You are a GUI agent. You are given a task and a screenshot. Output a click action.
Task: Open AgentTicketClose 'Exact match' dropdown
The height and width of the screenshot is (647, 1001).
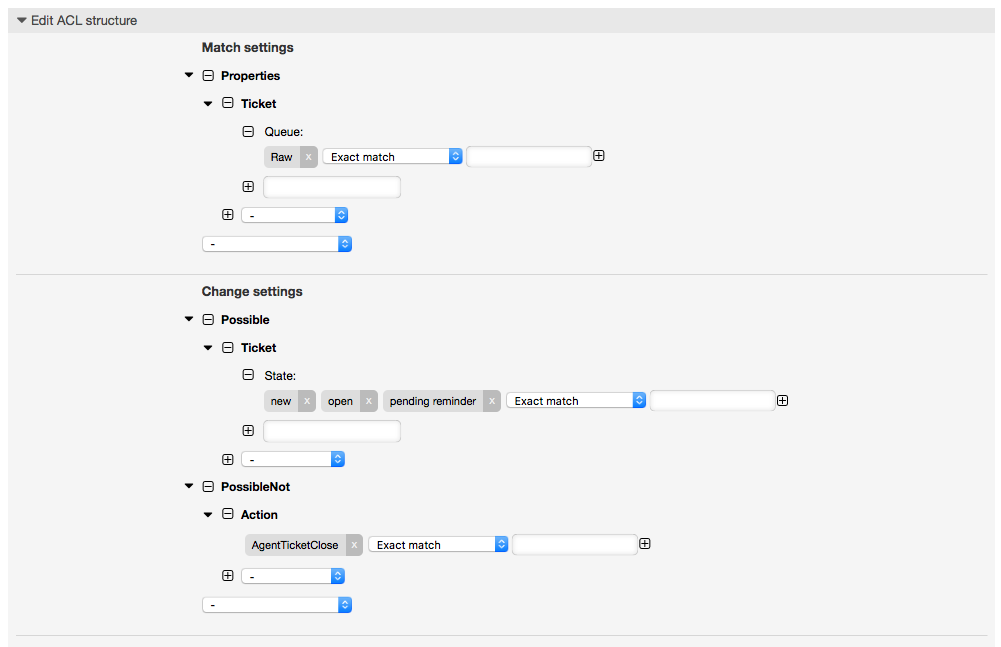point(438,545)
